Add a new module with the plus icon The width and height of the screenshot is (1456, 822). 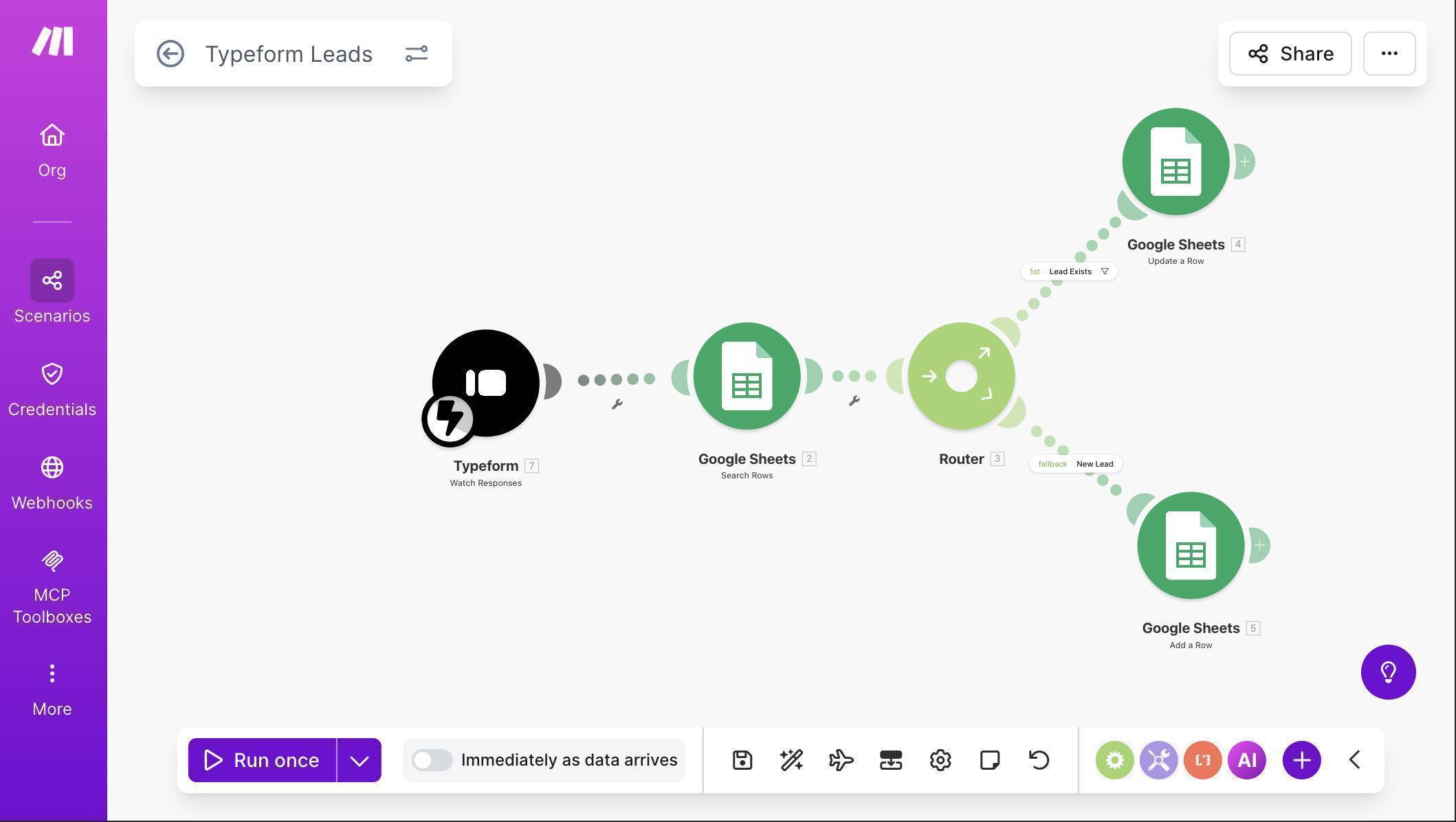tap(1301, 760)
